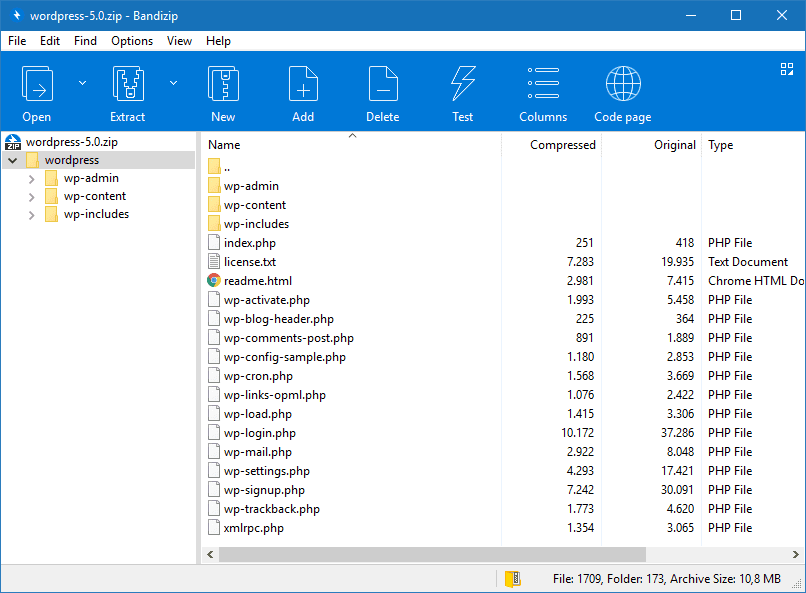The width and height of the screenshot is (806, 593).
Task: Open the Help menu
Action: [x=218, y=41]
